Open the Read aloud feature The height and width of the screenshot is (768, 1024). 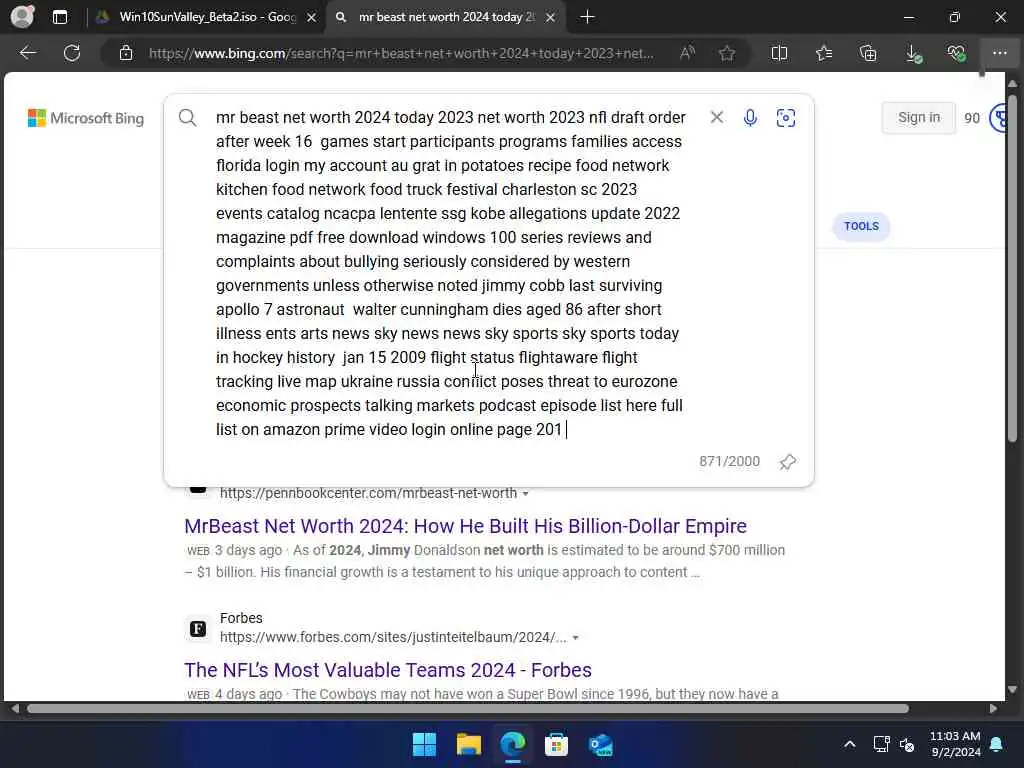pos(687,53)
